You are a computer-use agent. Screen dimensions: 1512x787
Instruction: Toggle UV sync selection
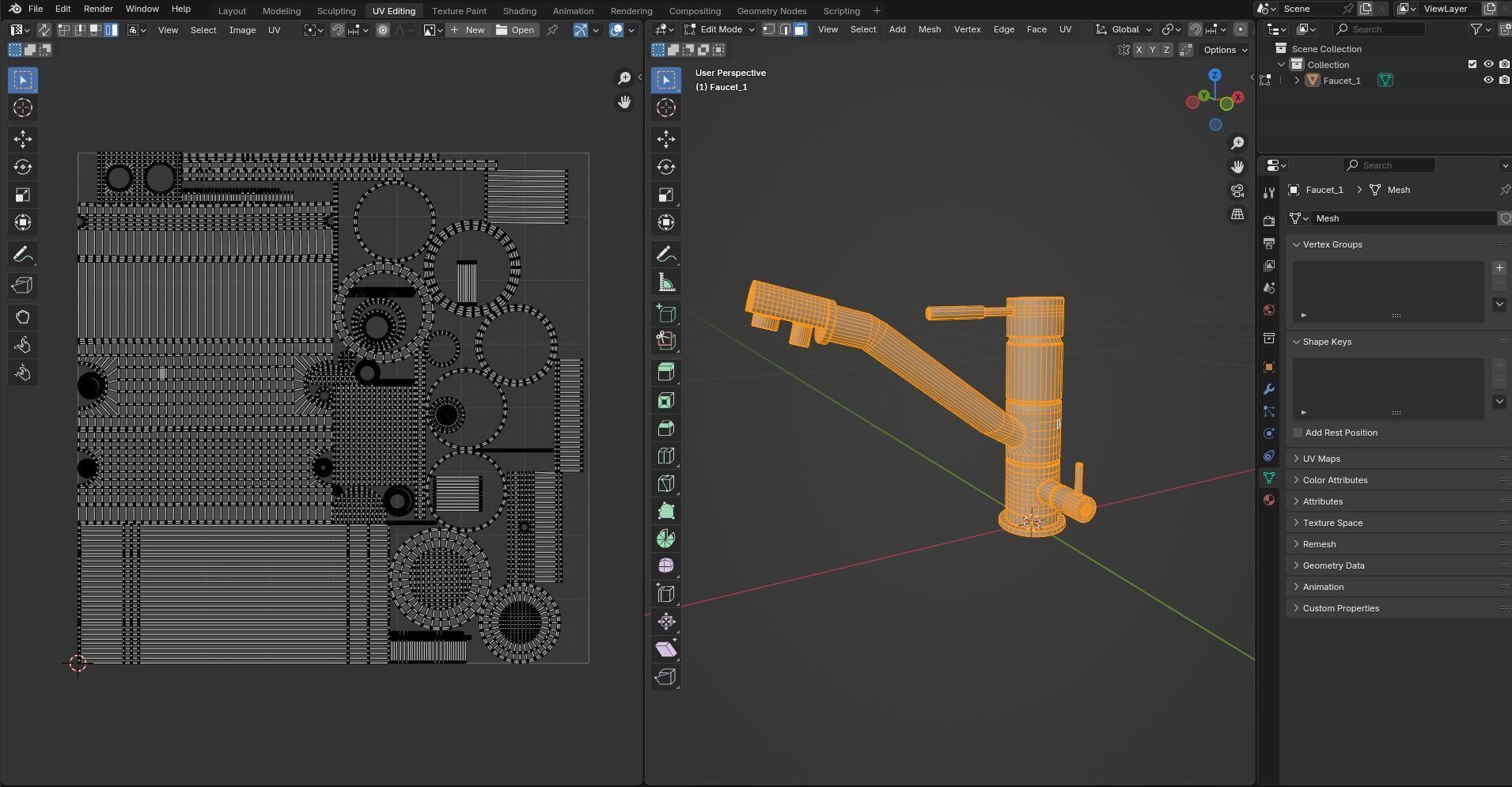click(44, 30)
